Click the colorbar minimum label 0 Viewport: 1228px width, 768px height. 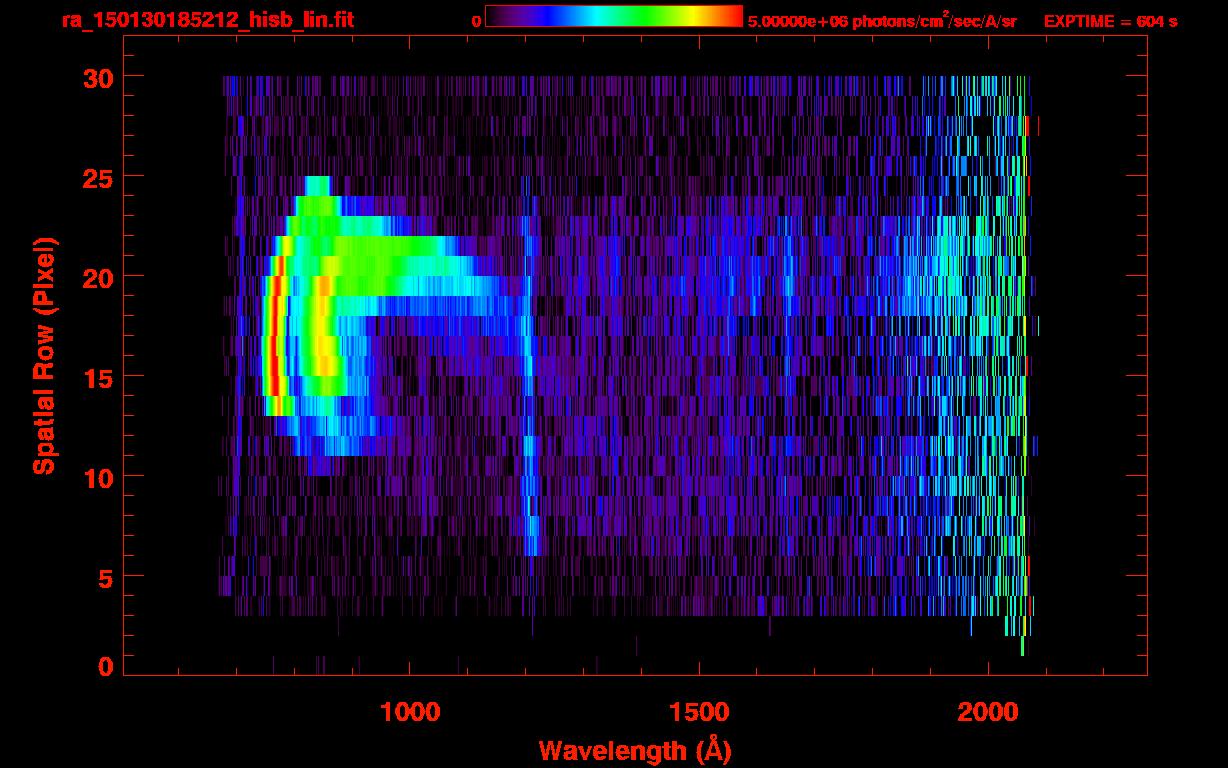pos(476,21)
